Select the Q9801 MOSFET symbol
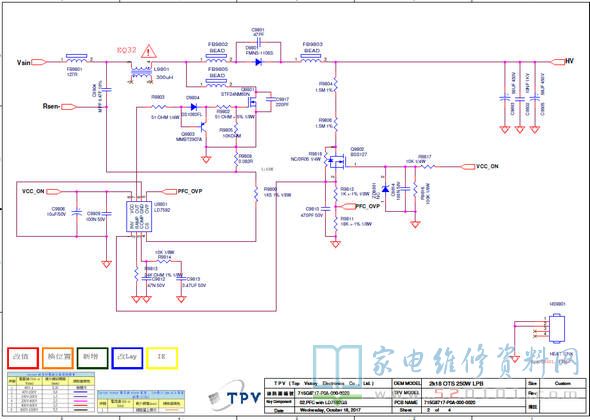Image resolution: width=590 pixels, height=420 pixels. (252, 102)
